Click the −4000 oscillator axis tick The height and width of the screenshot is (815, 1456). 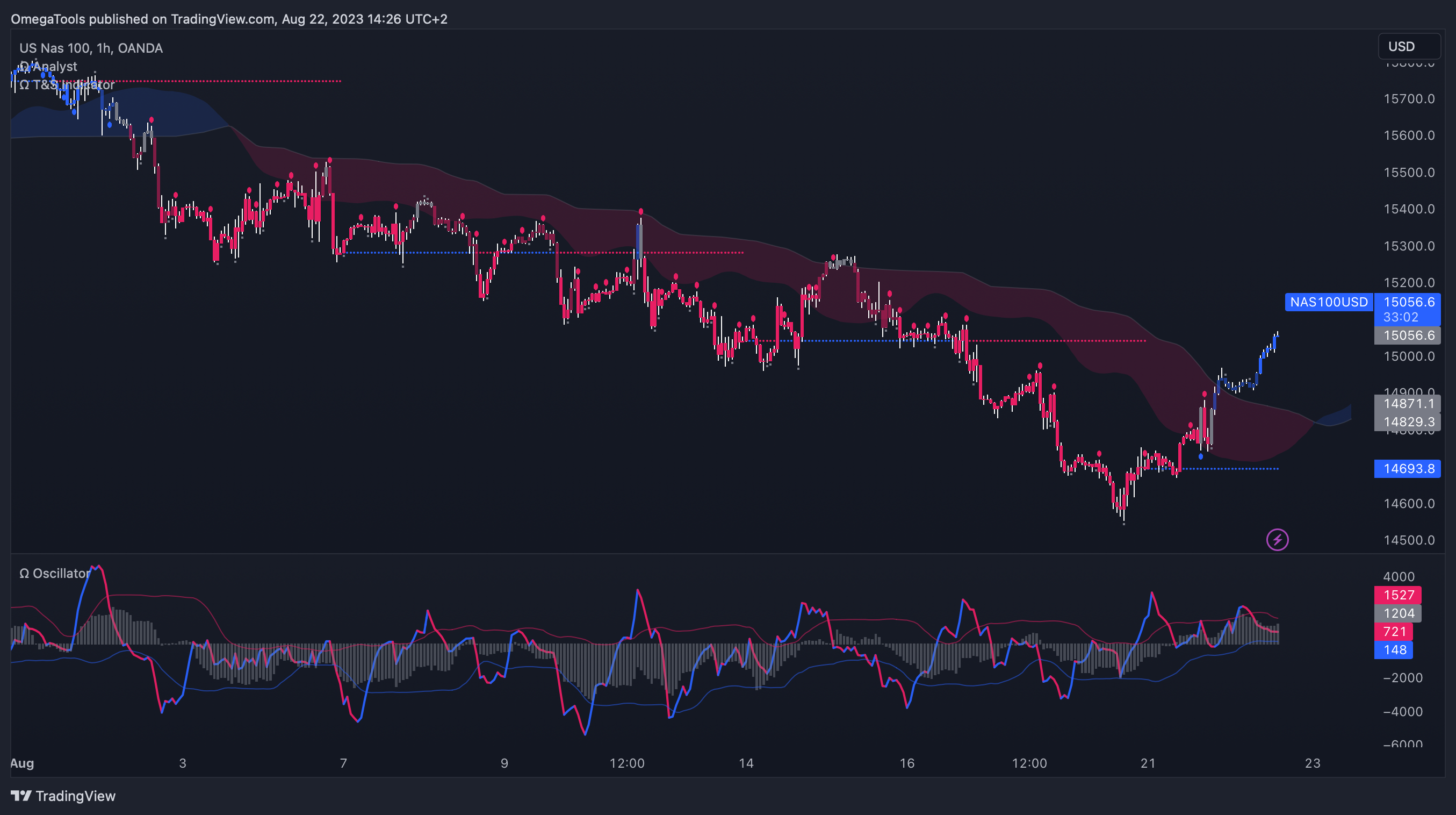point(1403,711)
